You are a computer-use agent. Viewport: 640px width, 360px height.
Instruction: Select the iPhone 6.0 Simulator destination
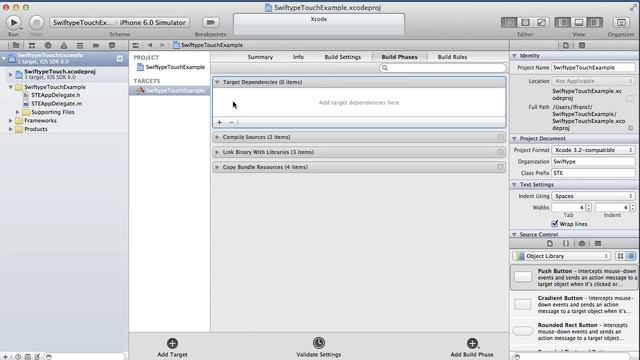tap(153, 22)
